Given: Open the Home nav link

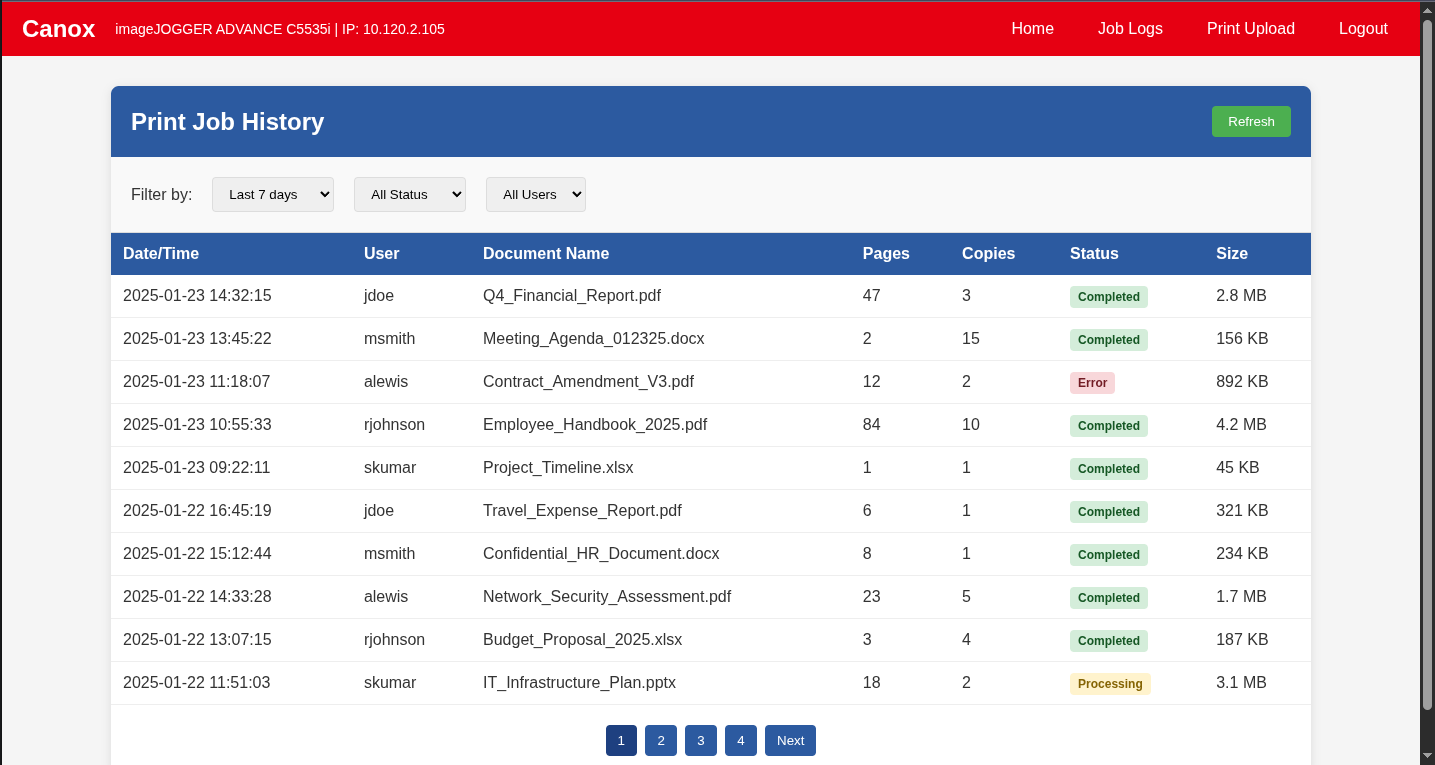Looking at the screenshot, I should pos(1032,29).
